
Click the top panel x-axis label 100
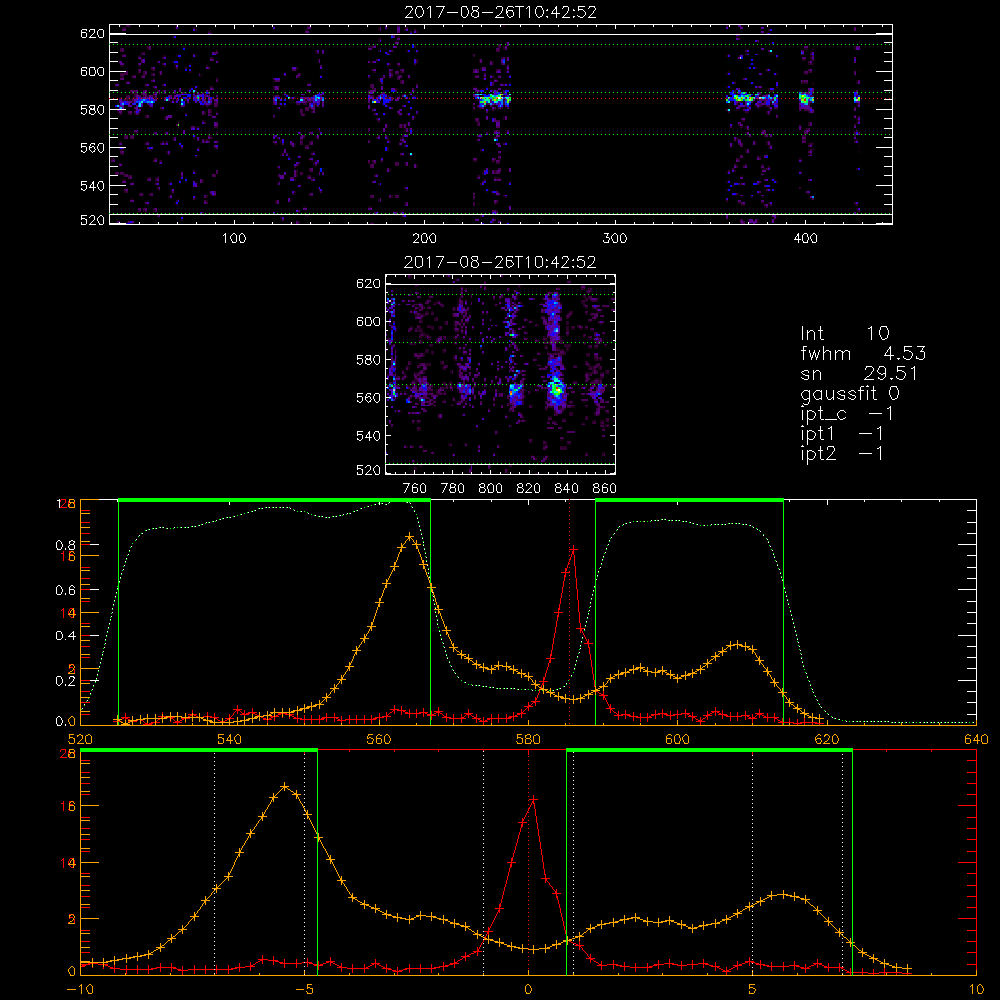point(234,239)
